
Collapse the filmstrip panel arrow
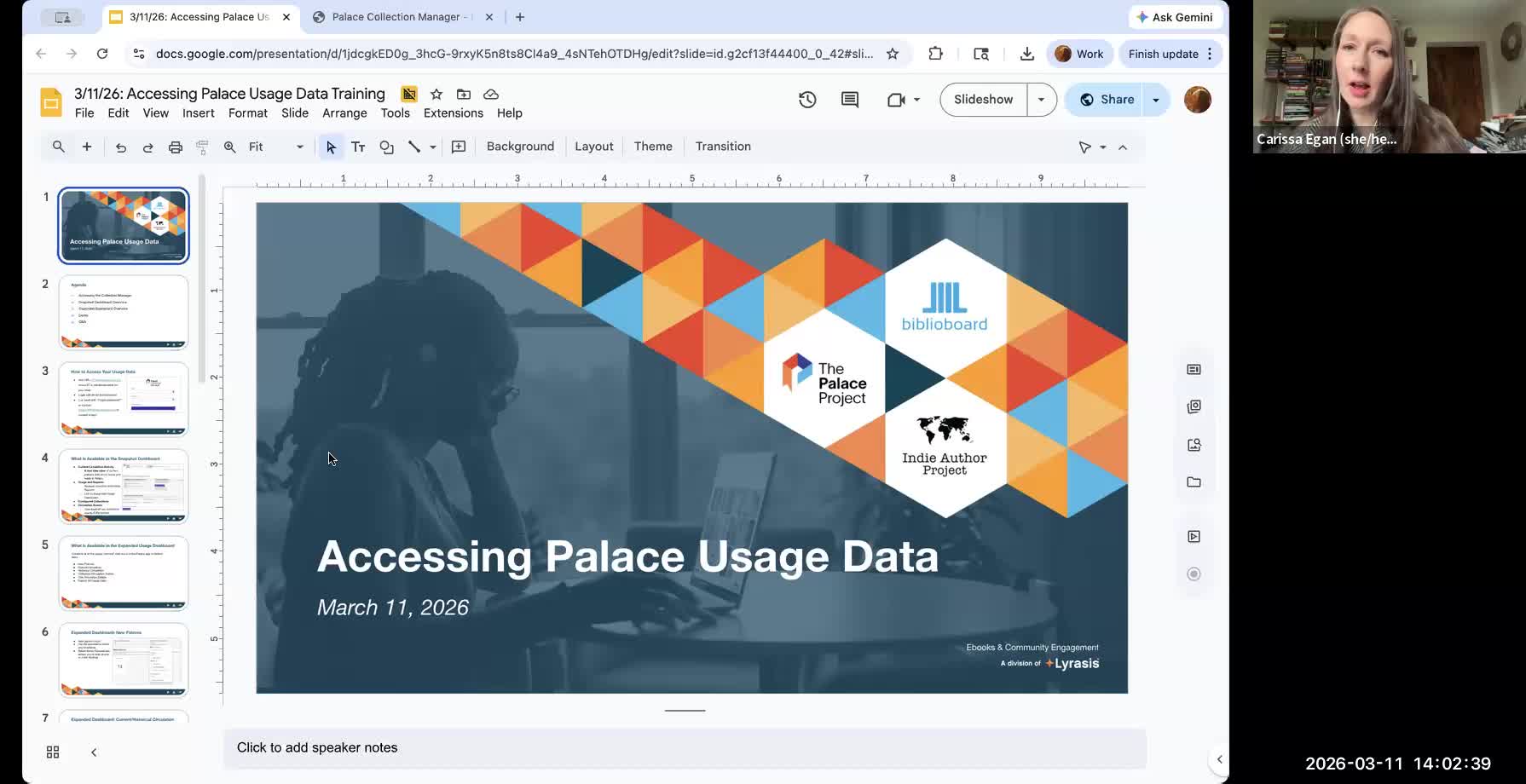tap(94, 752)
